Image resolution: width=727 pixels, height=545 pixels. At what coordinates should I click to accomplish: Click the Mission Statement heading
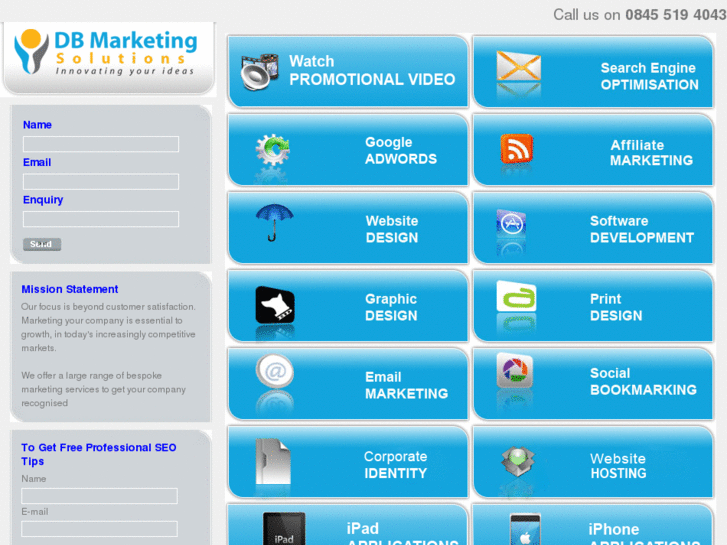pyautogui.click(x=70, y=289)
